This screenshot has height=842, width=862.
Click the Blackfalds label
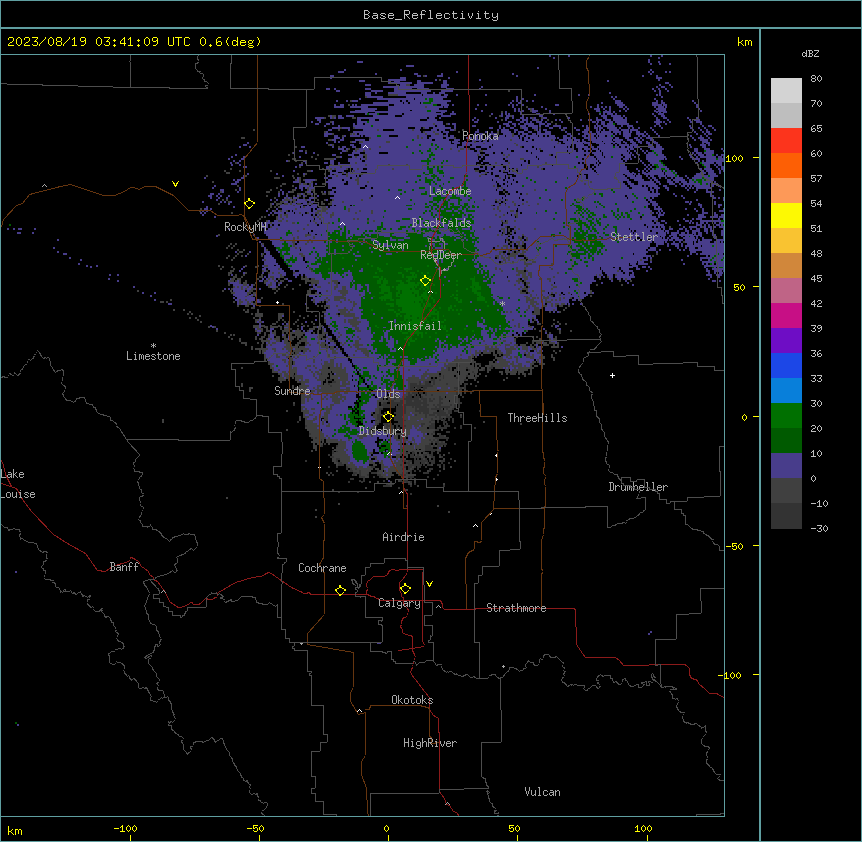tap(441, 223)
